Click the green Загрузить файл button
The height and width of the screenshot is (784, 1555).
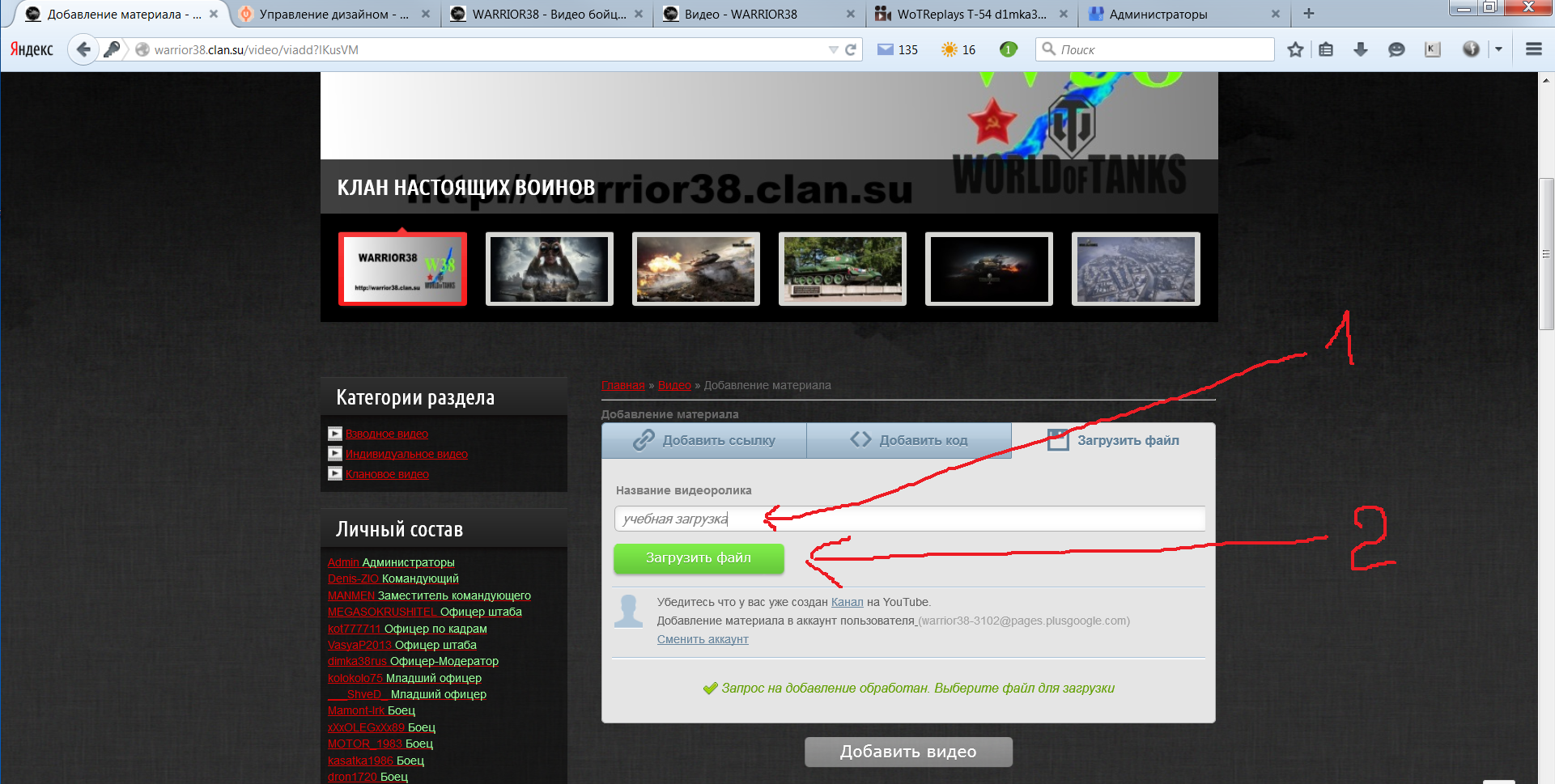[x=699, y=558]
